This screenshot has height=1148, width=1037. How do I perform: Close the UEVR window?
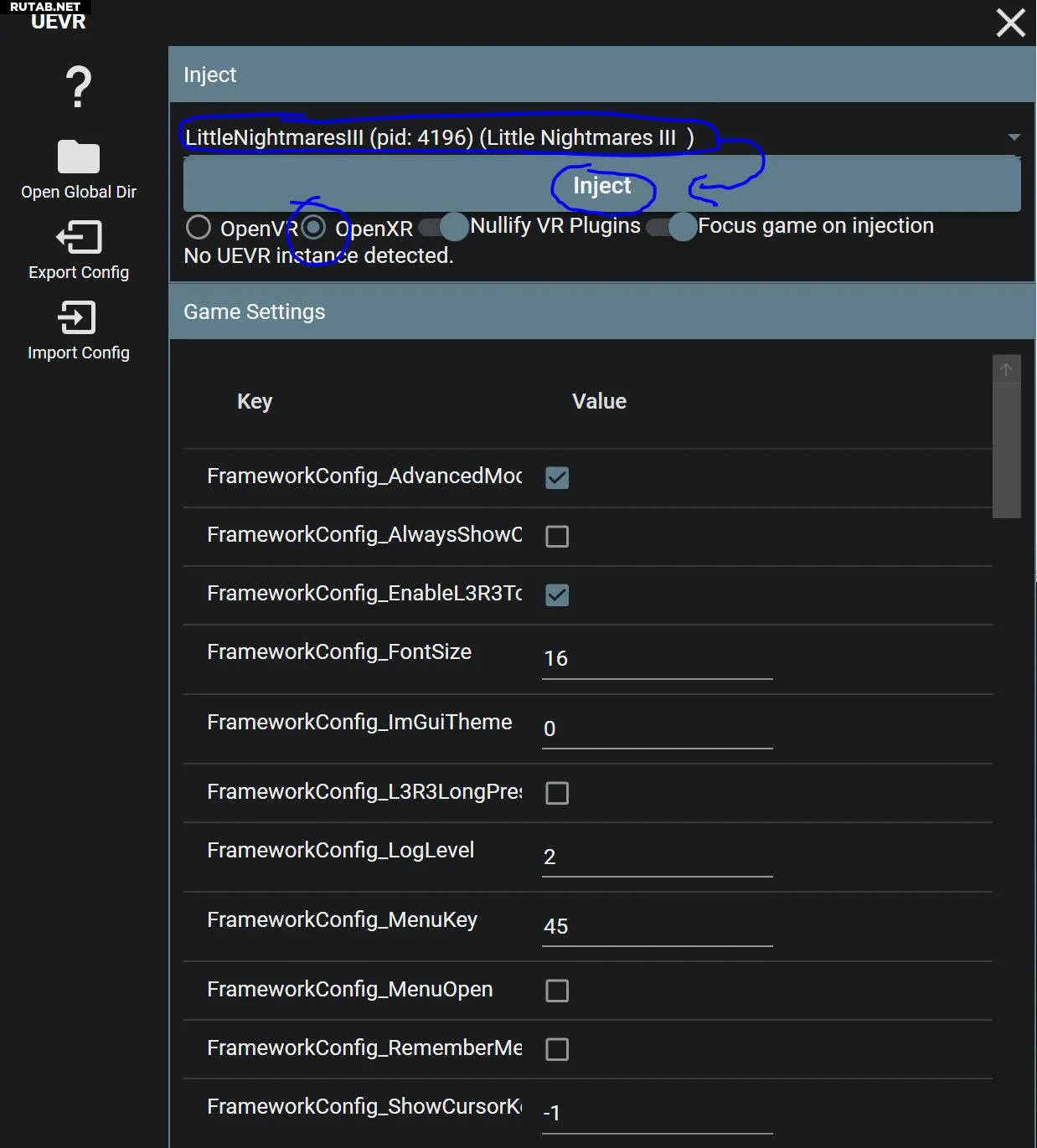pos(1010,23)
